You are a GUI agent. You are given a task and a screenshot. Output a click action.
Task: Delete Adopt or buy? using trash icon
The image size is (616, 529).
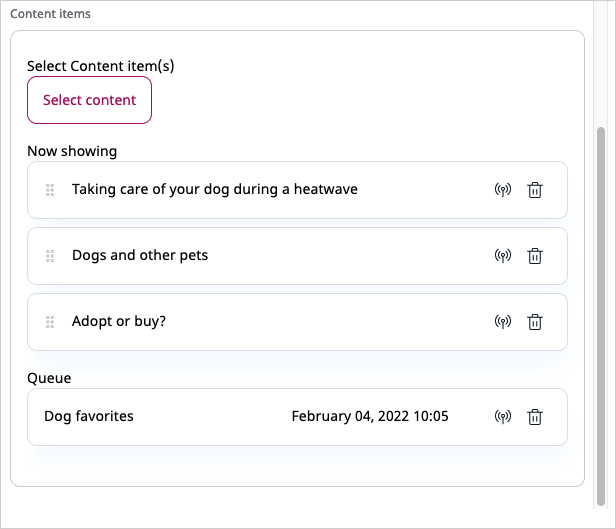pos(535,322)
